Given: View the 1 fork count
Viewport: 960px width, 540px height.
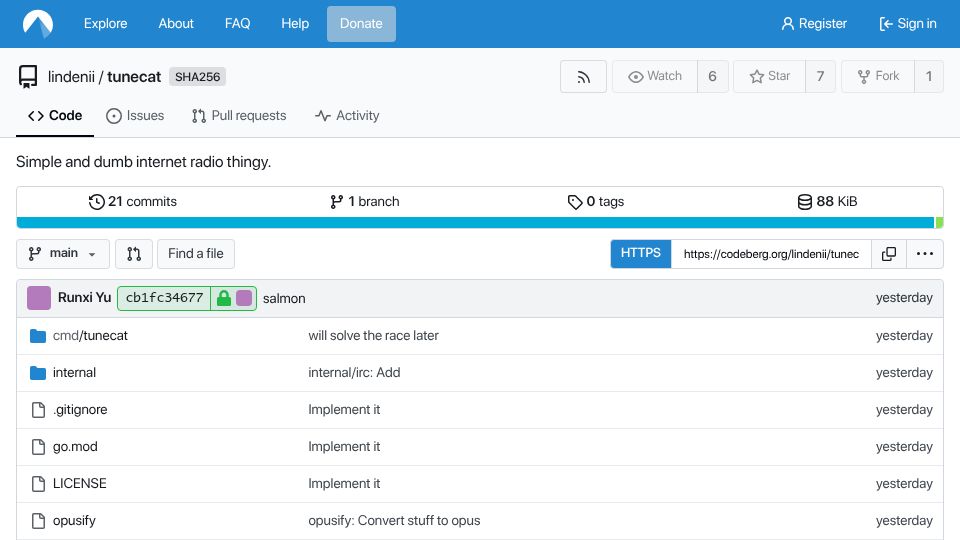Looking at the screenshot, I should point(929,77).
